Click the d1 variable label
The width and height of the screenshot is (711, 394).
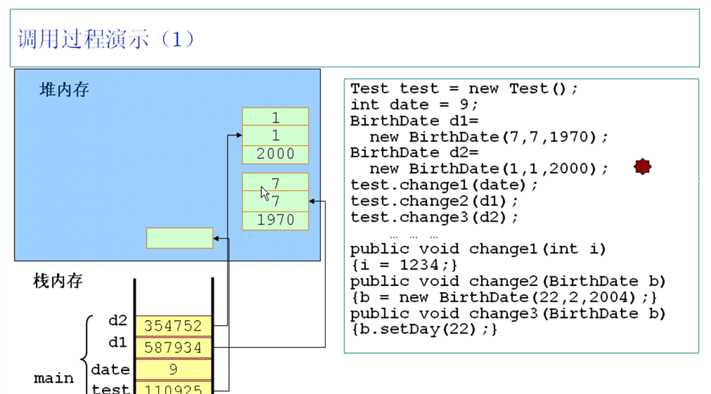point(118,342)
